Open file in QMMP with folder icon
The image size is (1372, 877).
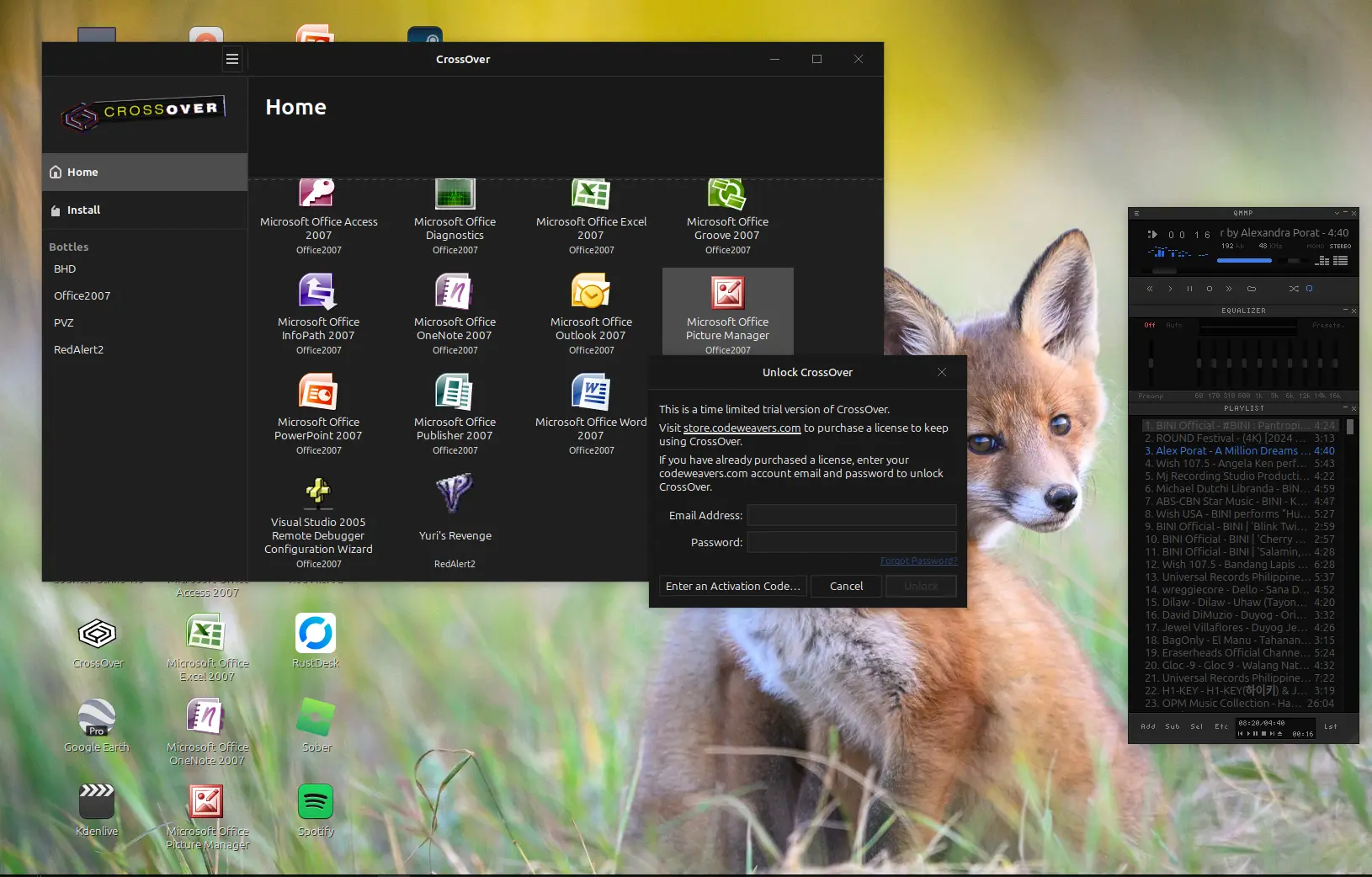[x=1252, y=289]
